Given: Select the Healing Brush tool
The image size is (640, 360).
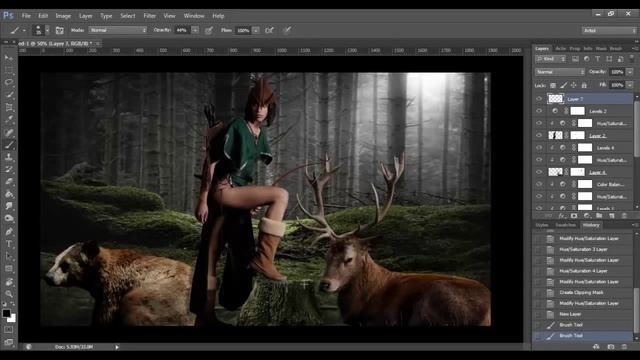Looking at the screenshot, I should click(x=9, y=132).
